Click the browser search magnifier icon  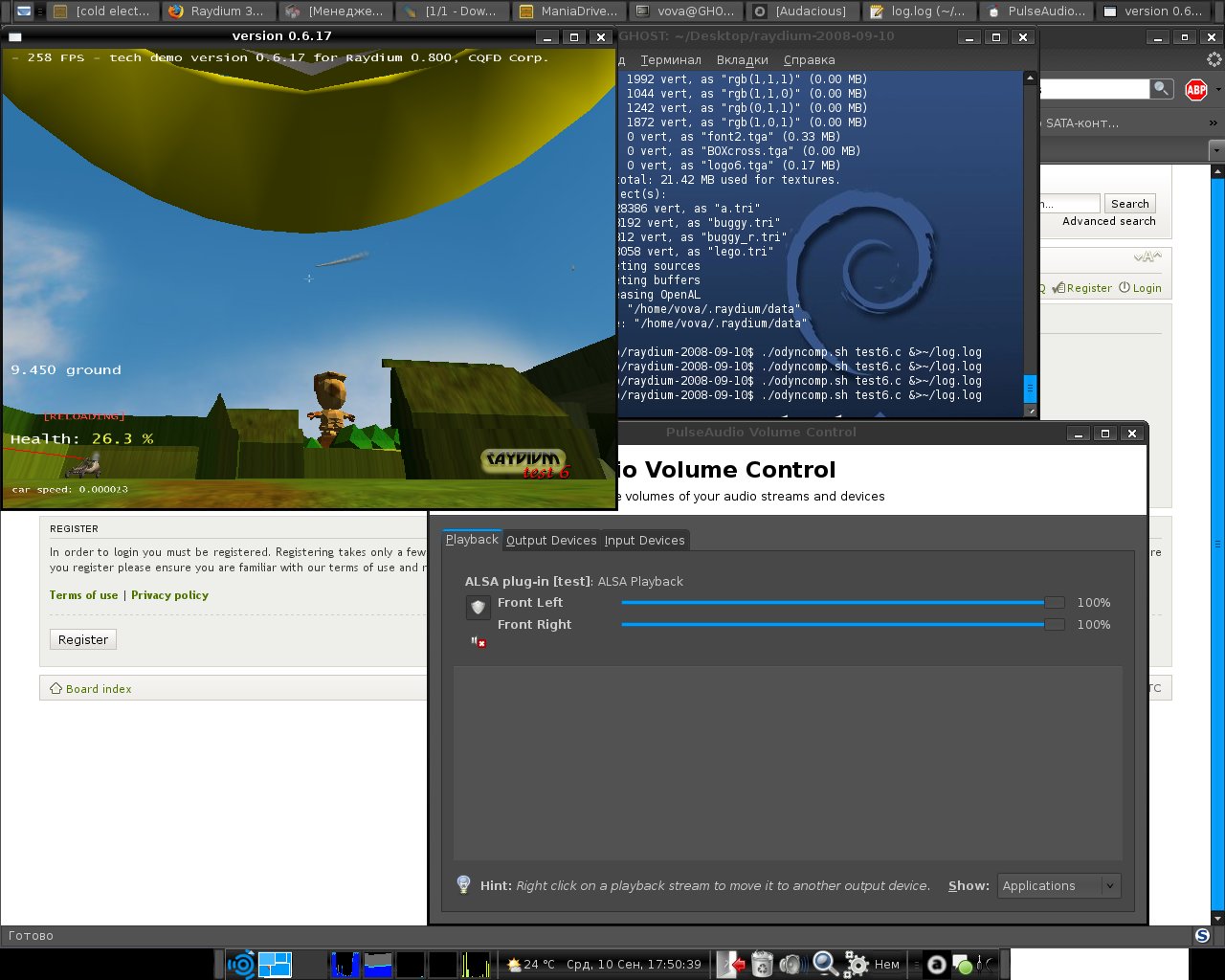(1161, 89)
